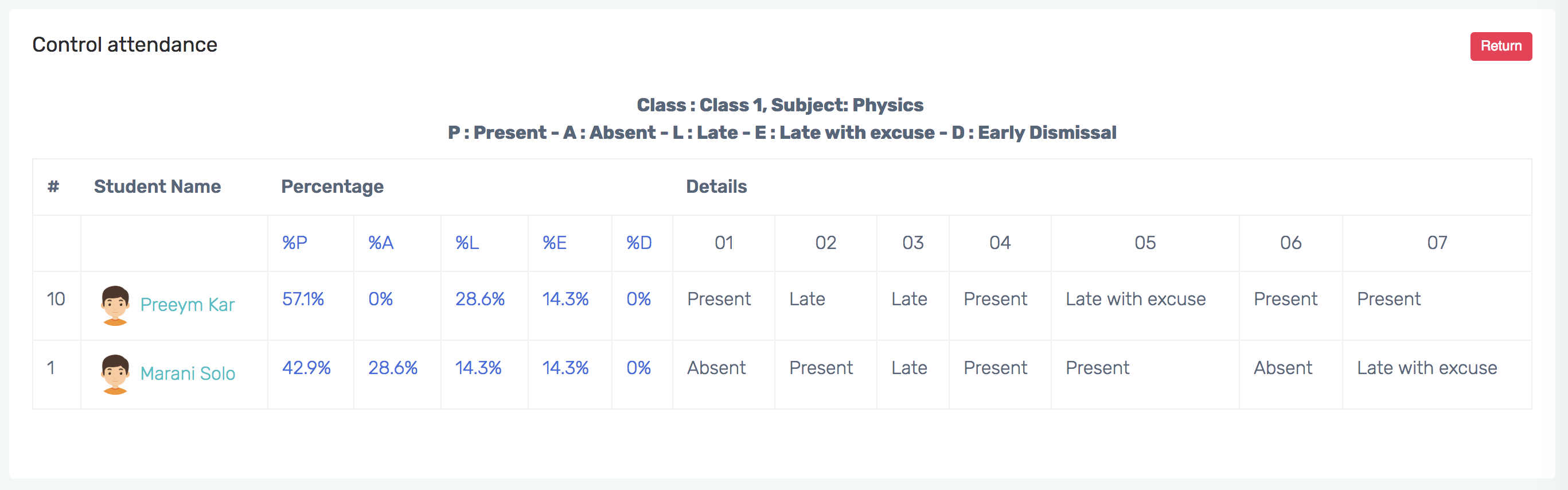Select Marani Solo's 42.9% present value

[306, 368]
